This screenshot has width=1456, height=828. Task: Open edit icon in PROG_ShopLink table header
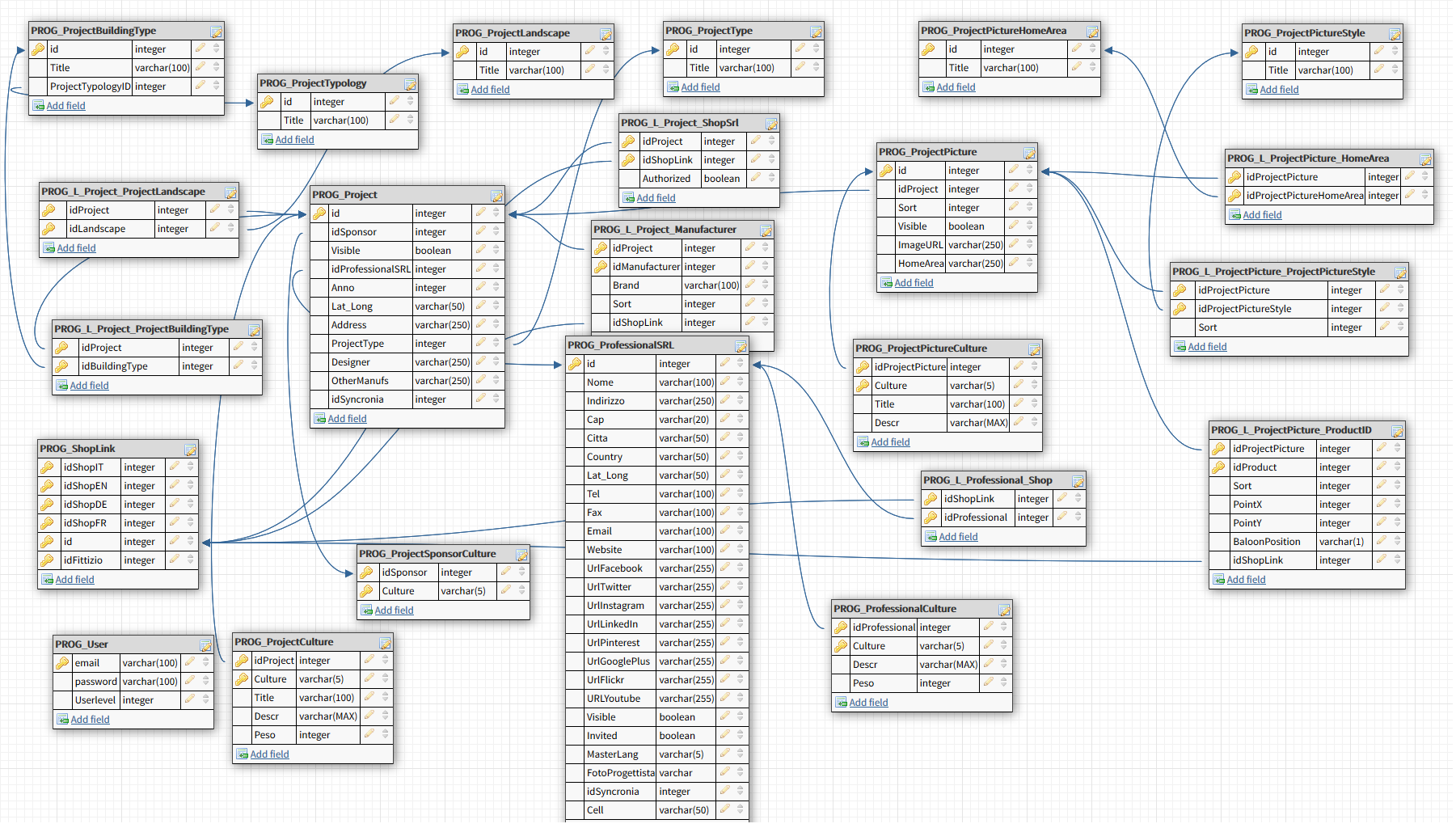click(x=190, y=450)
